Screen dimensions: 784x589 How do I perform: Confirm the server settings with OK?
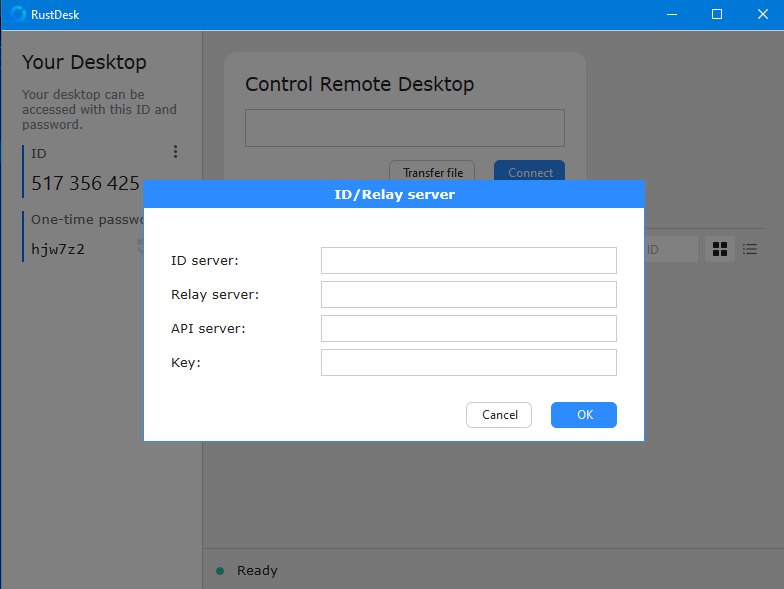coord(584,415)
